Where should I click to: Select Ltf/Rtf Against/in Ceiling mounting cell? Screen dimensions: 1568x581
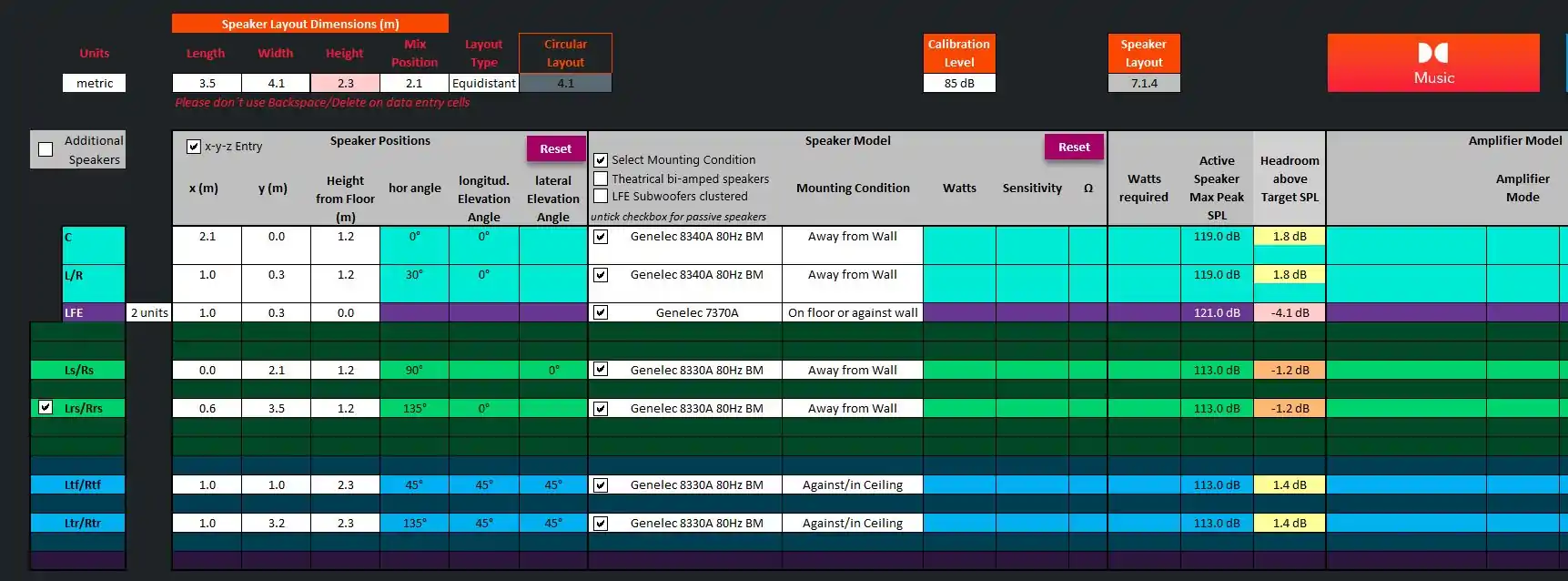853,484
